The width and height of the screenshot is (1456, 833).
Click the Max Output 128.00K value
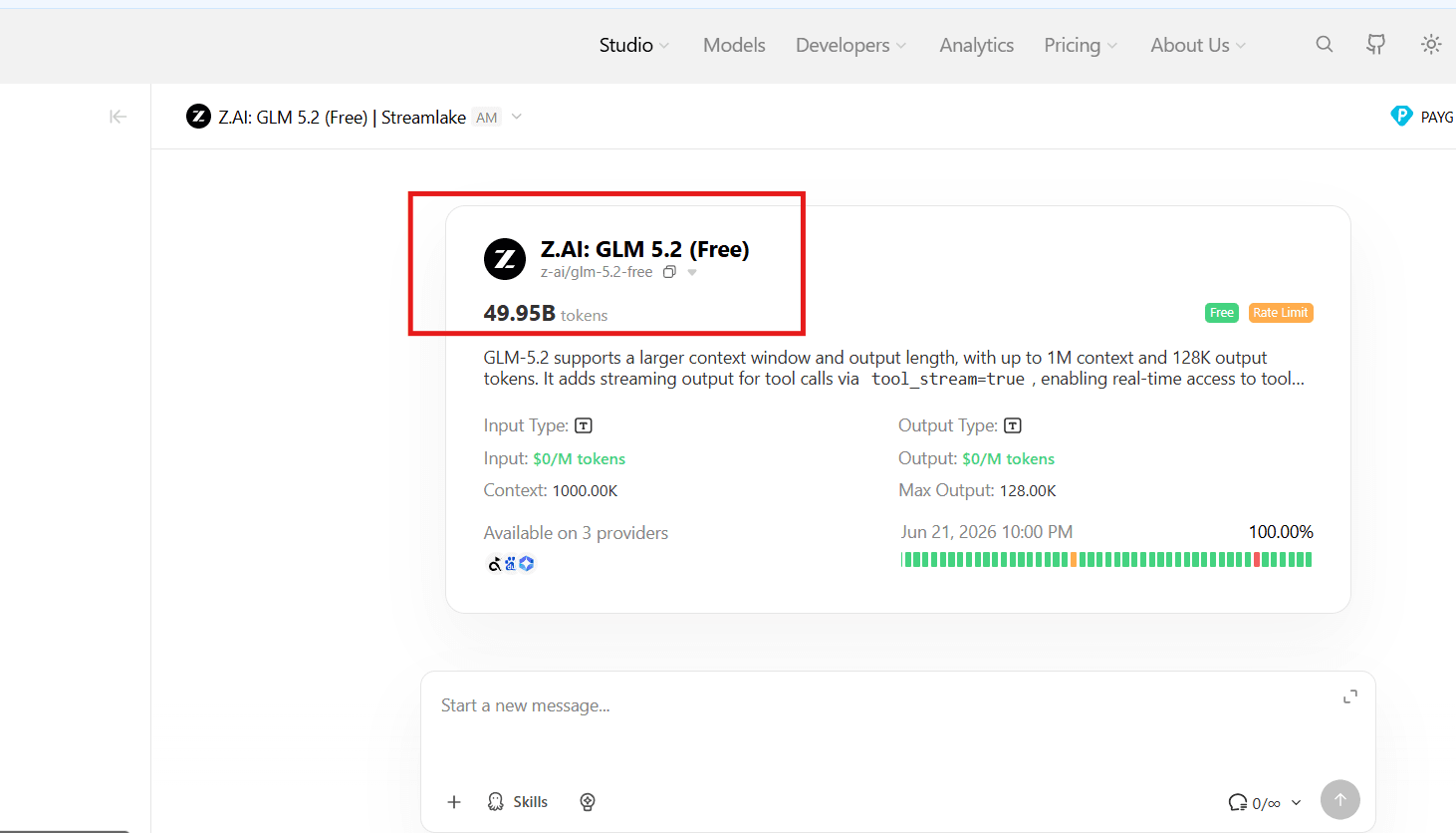pos(1028,491)
